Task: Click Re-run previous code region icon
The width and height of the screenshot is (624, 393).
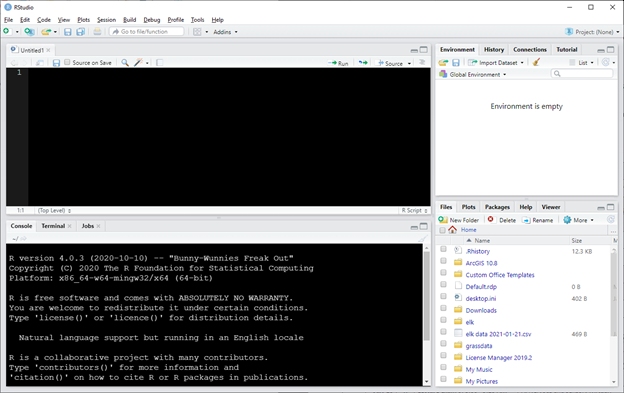Action: click(363, 63)
